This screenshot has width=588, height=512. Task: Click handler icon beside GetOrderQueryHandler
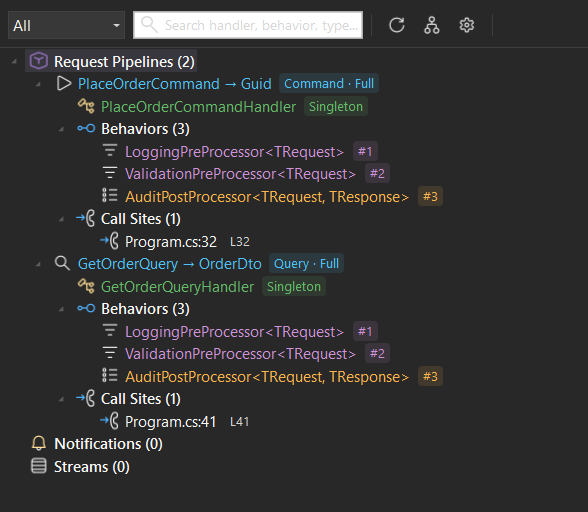click(x=86, y=286)
